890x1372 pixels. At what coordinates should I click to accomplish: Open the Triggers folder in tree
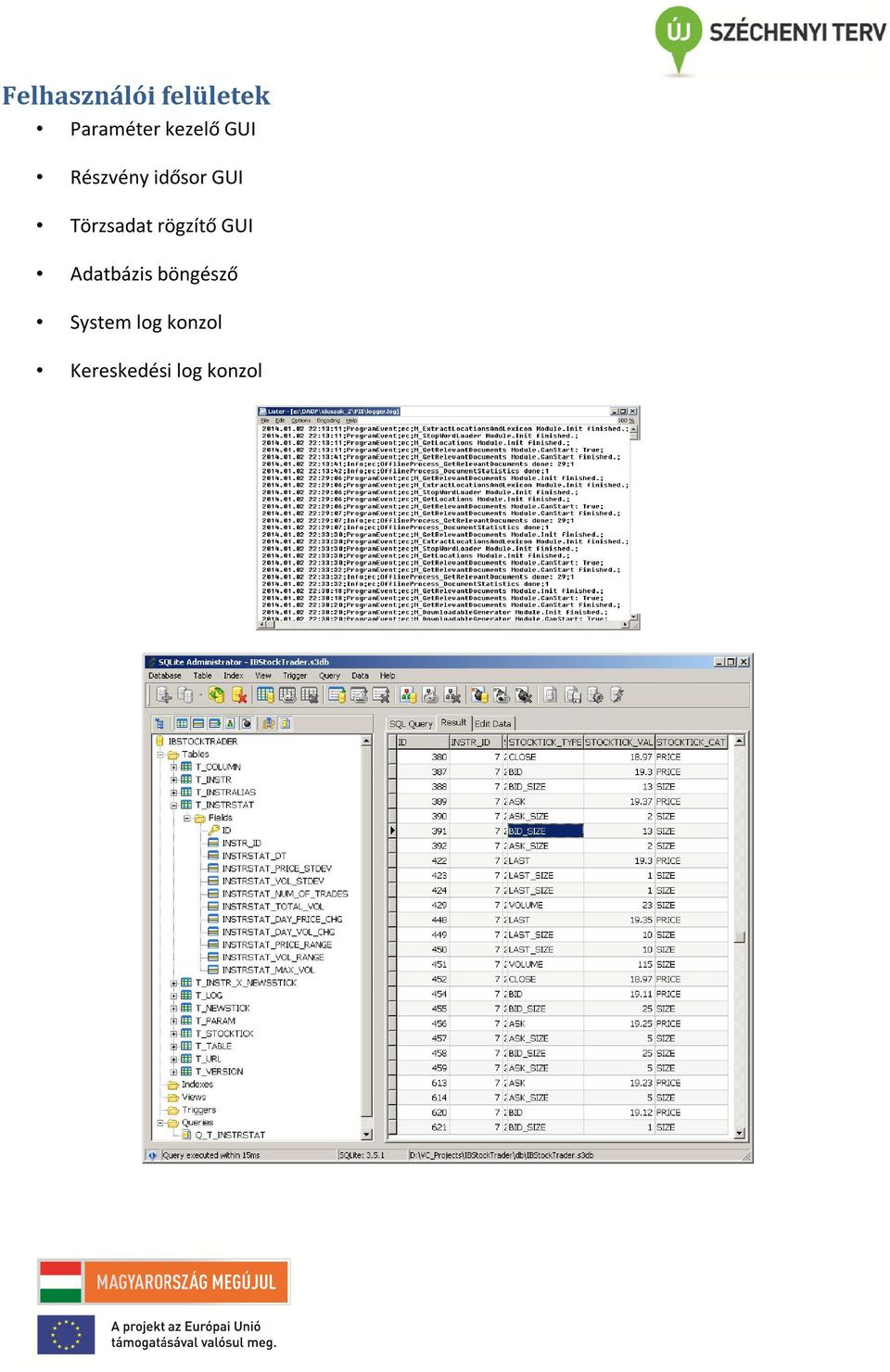(x=198, y=1110)
